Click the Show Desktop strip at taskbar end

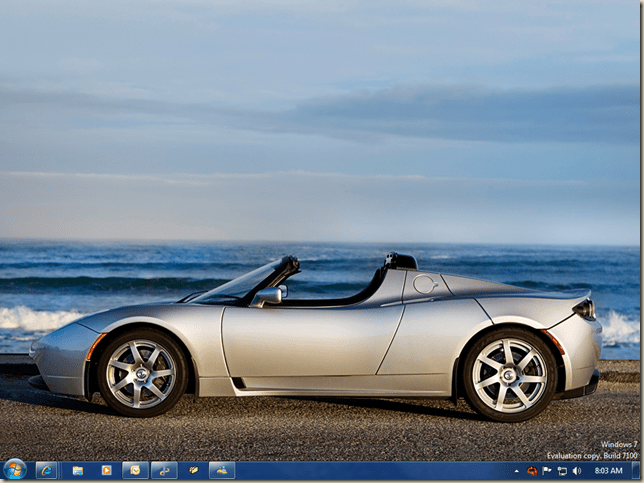point(636,470)
